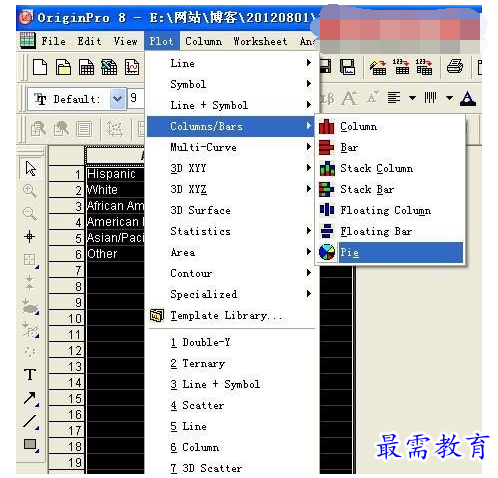The height and width of the screenshot is (478, 498).
Task: Click the font size field showing 9
Action: (136, 98)
